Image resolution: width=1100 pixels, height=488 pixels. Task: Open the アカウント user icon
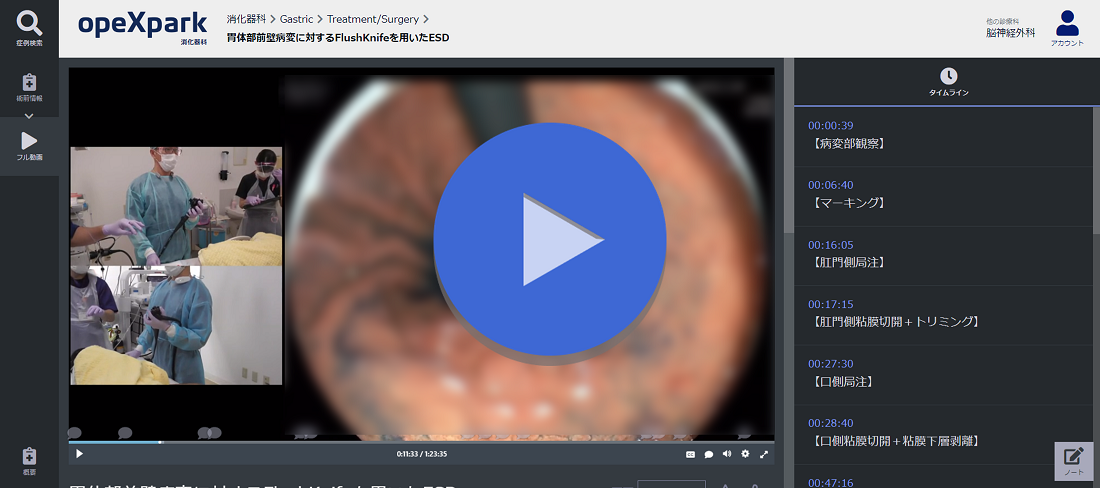pos(1067,23)
